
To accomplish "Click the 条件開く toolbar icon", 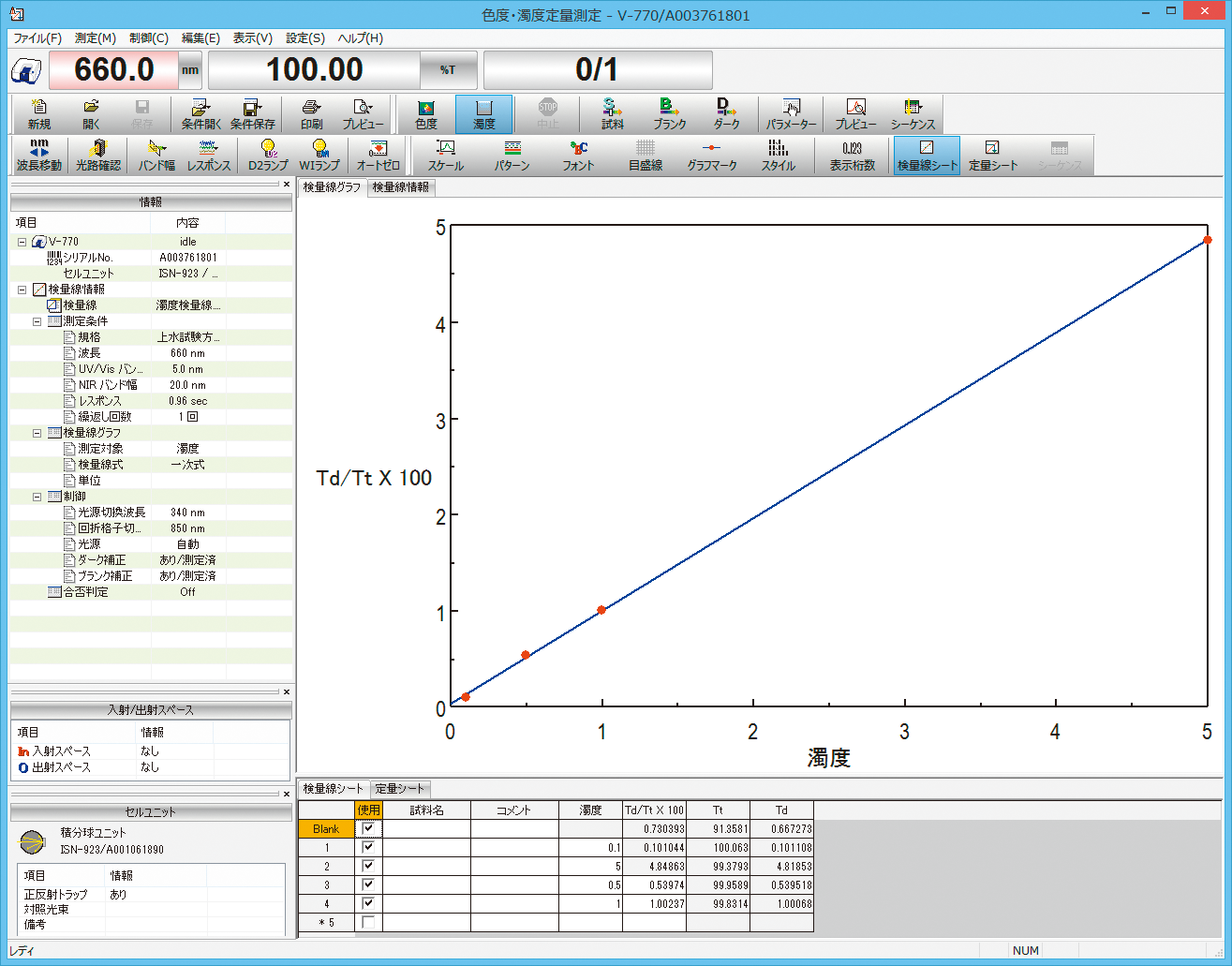I will click(x=201, y=114).
